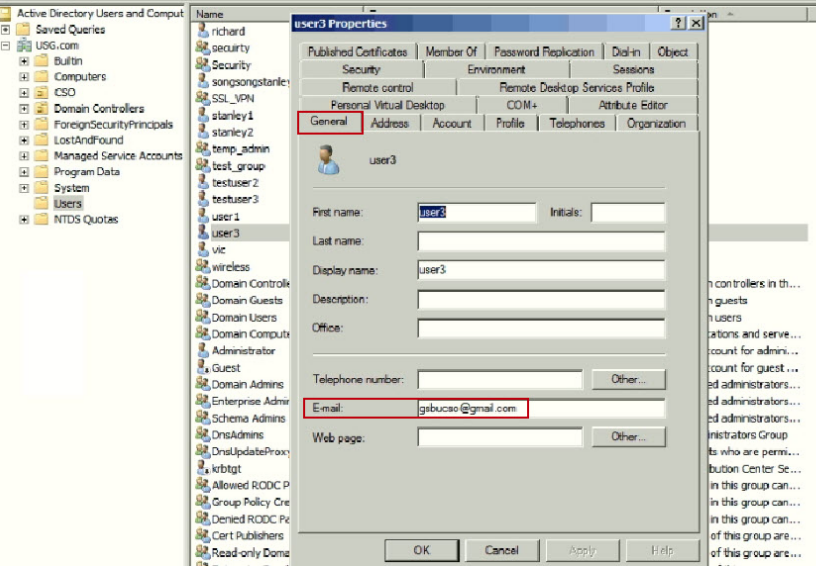Select the temp_admin user icon

point(203,149)
